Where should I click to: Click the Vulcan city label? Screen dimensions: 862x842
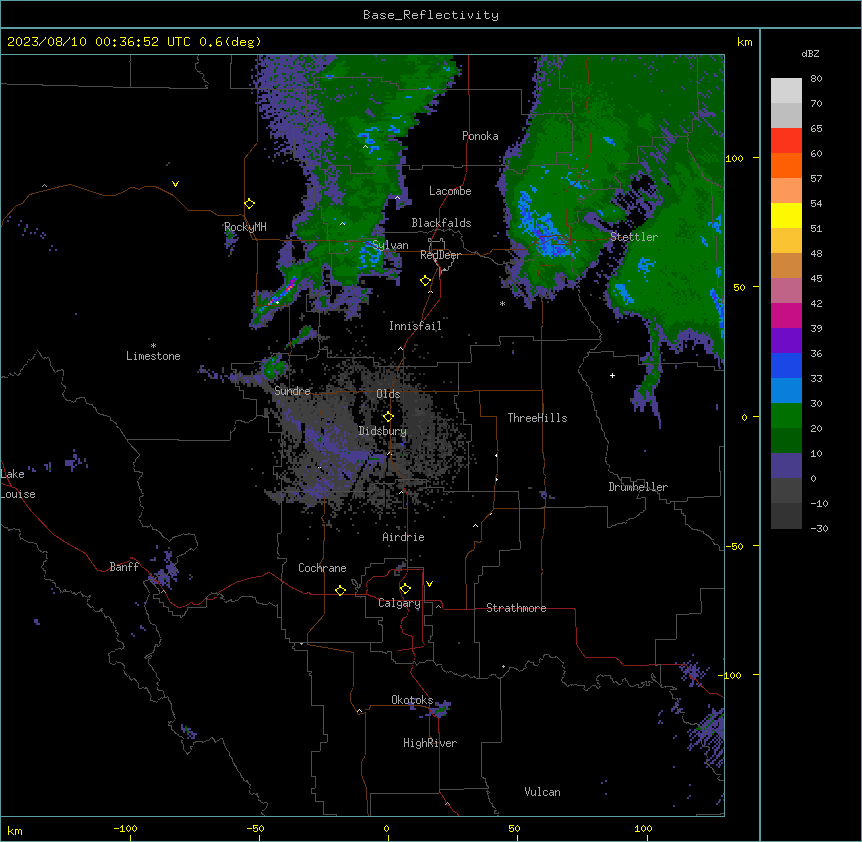(x=543, y=792)
